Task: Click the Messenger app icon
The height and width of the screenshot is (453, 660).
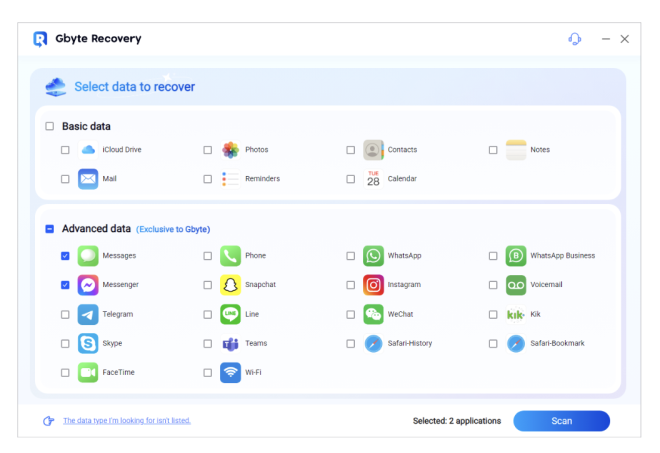Action: pyautogui.click(x=88, y=285)
